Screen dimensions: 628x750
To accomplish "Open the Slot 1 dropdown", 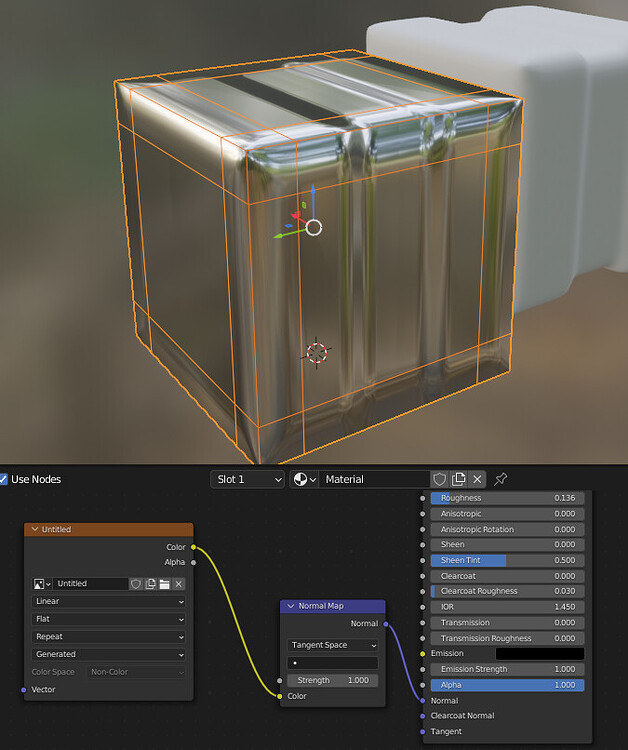I will [x=248, y=479].
